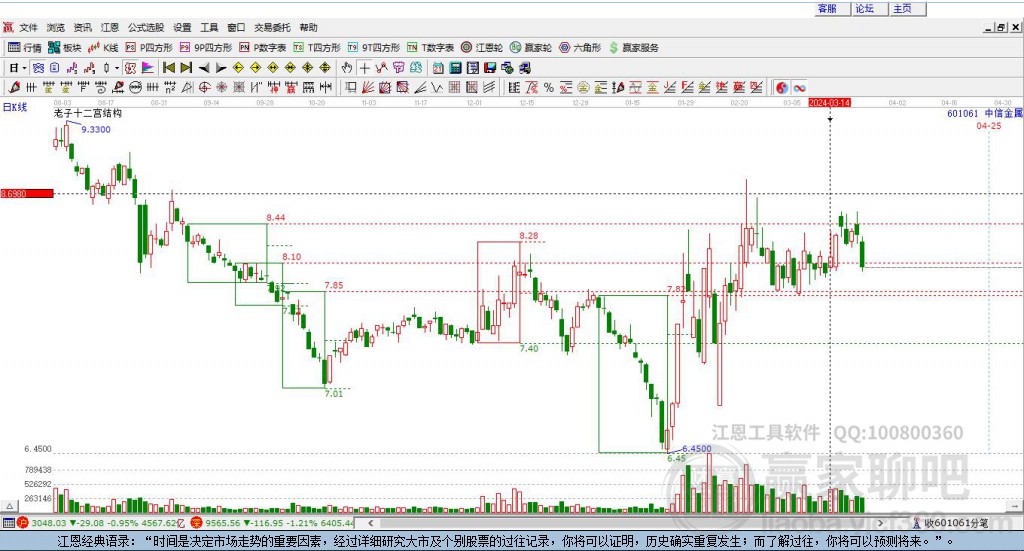Viewport: 1024px width, 551px height.
Task: Open the T四方形 tool
Action: click(317, 48)
